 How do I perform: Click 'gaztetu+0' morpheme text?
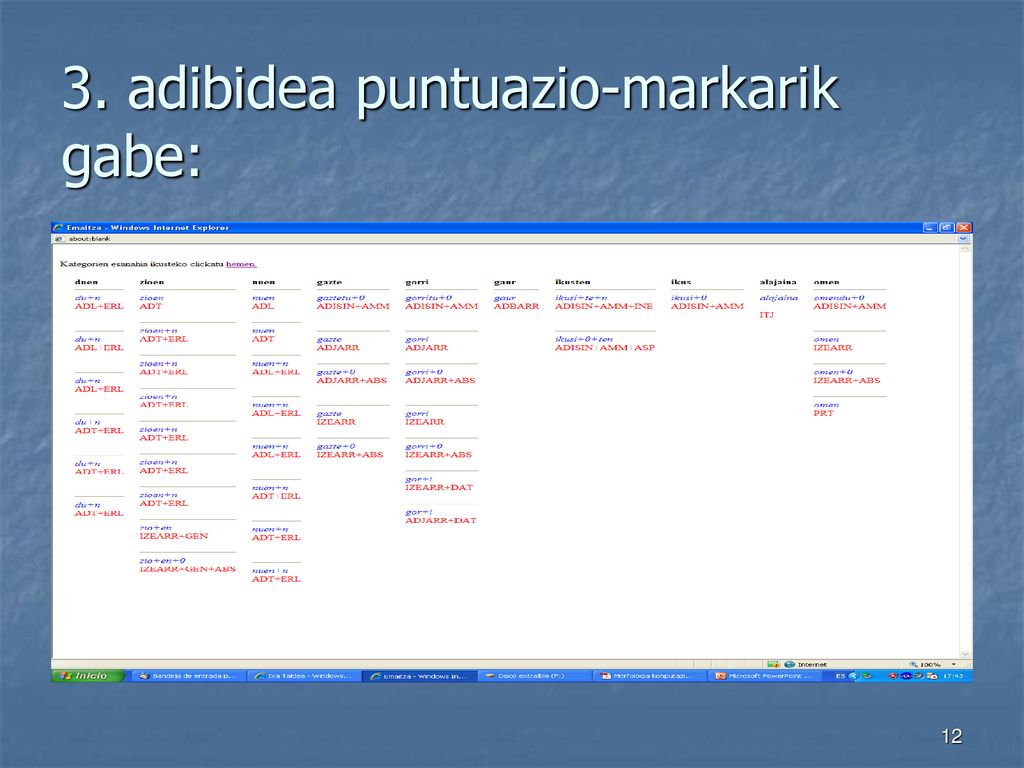pyautogui.click(x=340, y=298)
